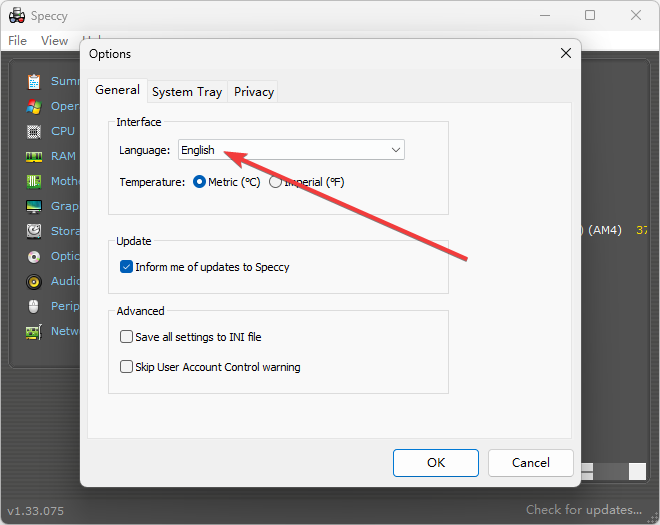Maximize the Speccy window
The image size is (660, 525).
(590, 15)
